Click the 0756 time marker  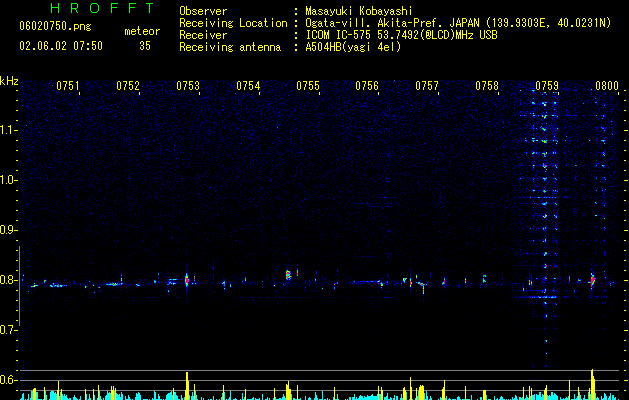pos(367,86)
